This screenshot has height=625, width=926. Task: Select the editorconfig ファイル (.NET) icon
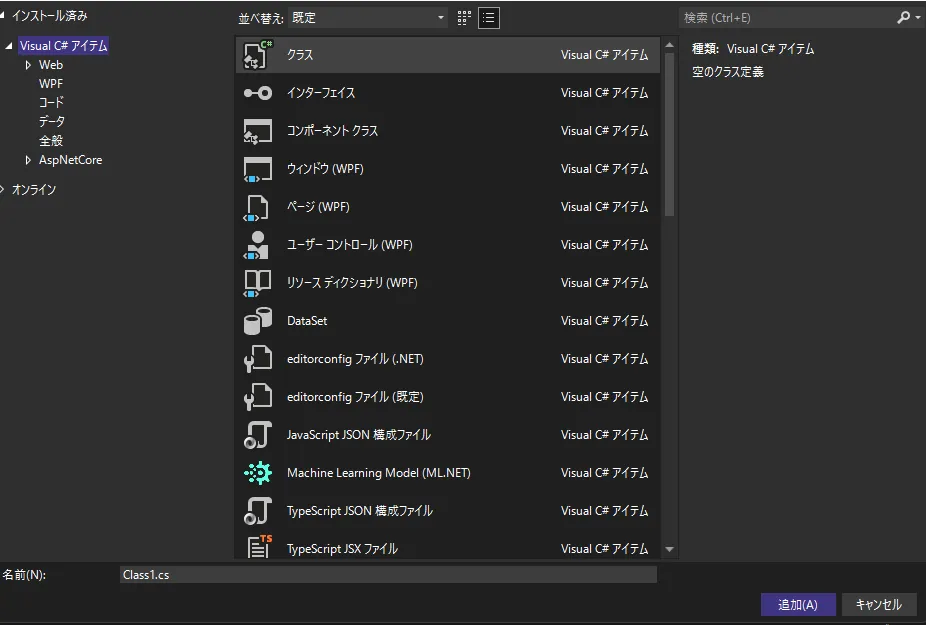pyautogui.click(x=258, y=359)
